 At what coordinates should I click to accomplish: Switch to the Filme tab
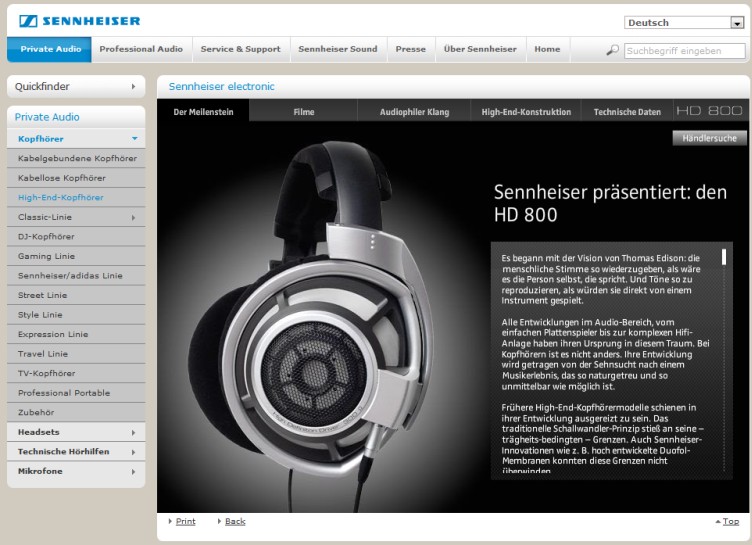point(304,112)
